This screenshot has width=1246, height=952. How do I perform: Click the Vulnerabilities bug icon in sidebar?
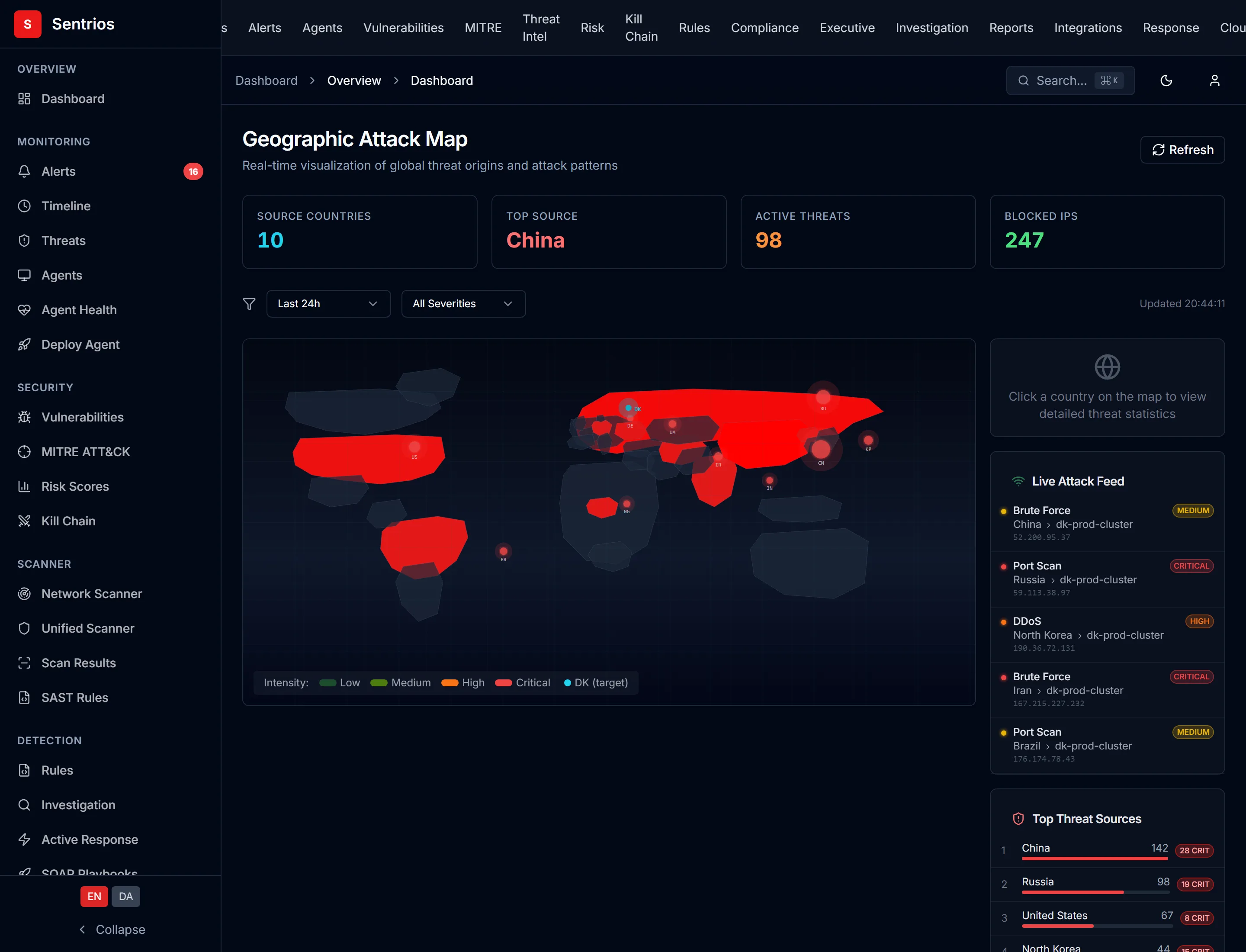tap(24, 417)
